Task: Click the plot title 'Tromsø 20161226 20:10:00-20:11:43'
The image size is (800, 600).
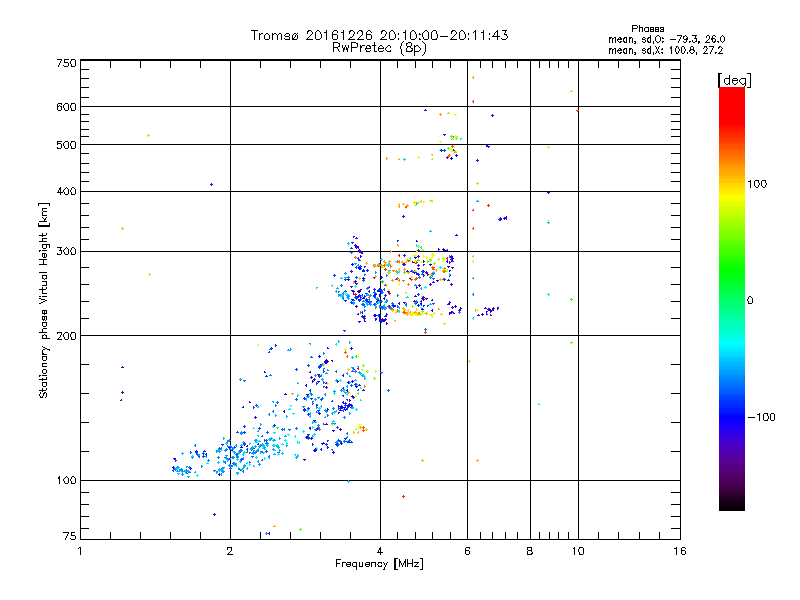Action: 379,35
